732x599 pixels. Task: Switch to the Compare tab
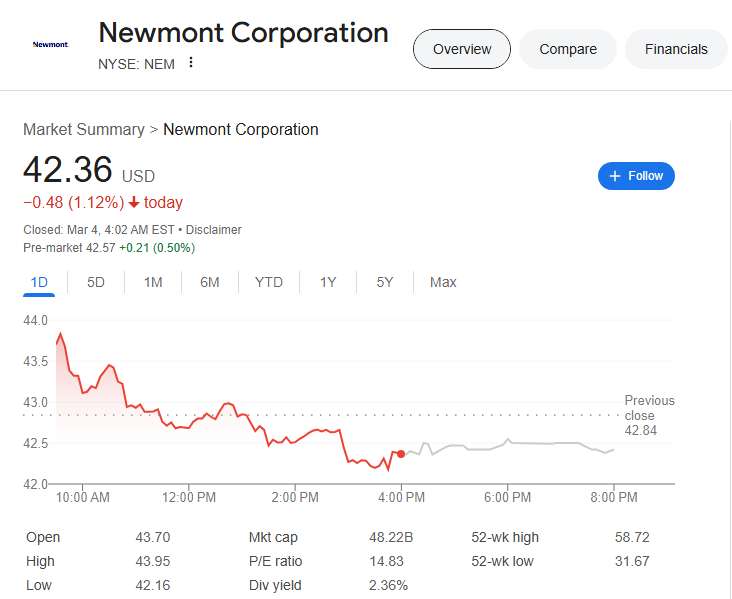coord(568,49)
